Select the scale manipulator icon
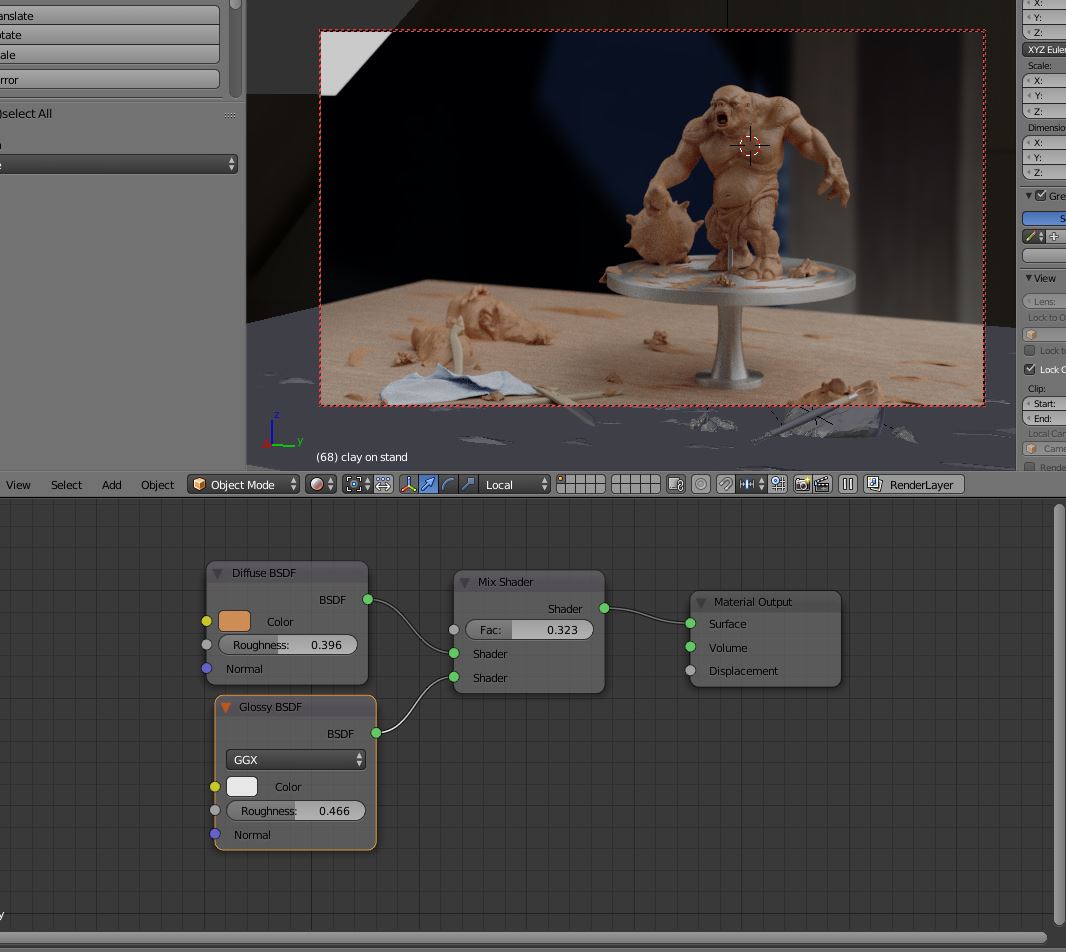The image size is (1066, 952). point(468,484)
